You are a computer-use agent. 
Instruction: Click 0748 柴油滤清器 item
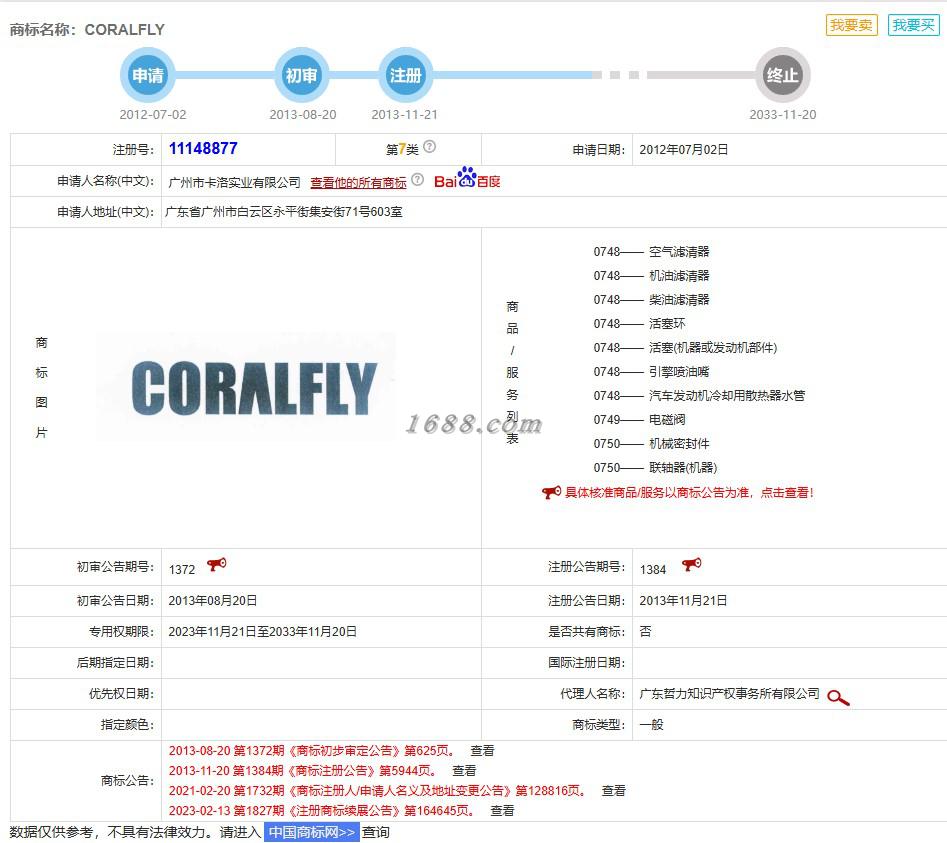pyautogui.click(x=651, y=300)
